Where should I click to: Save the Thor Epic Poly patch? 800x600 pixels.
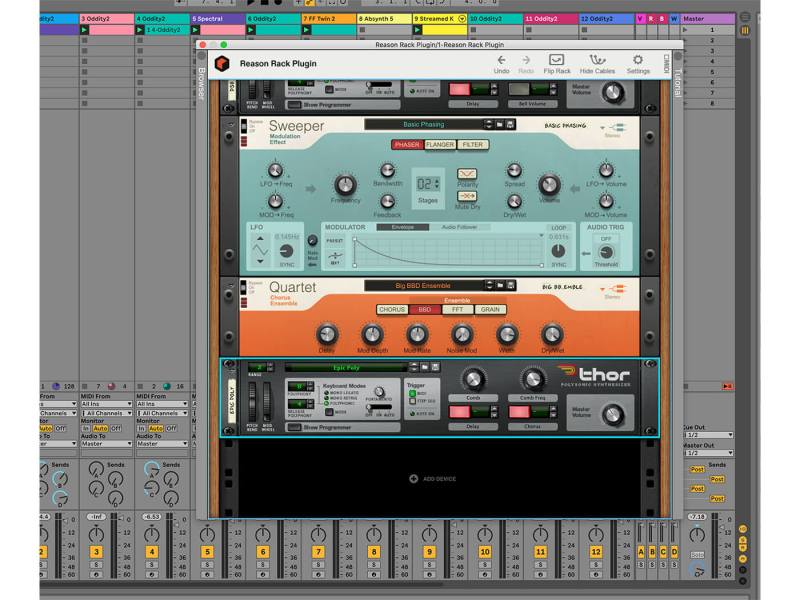click(x=435, y=367)
